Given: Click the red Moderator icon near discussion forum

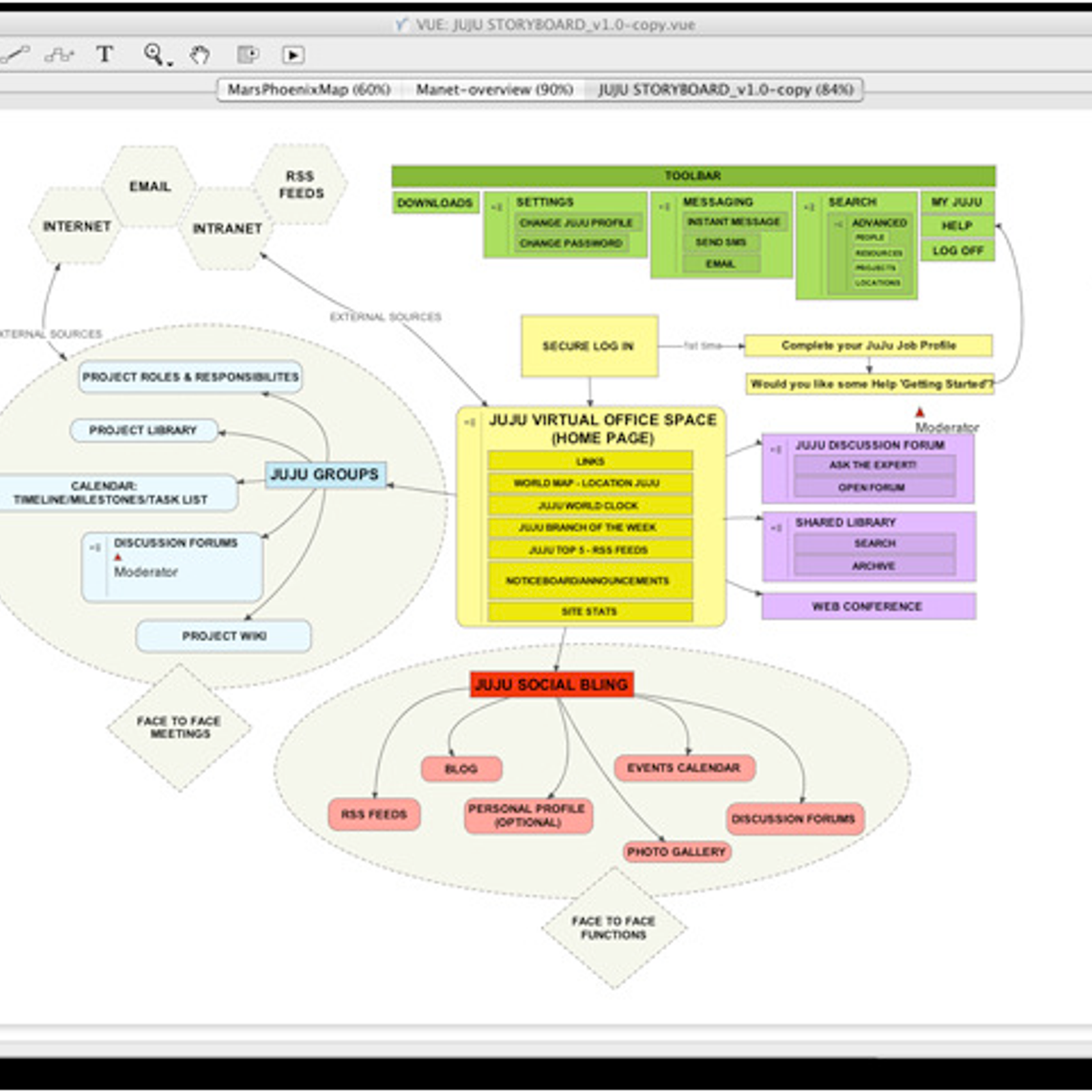Looking at the screenshot, I should [x=919, y=412].
